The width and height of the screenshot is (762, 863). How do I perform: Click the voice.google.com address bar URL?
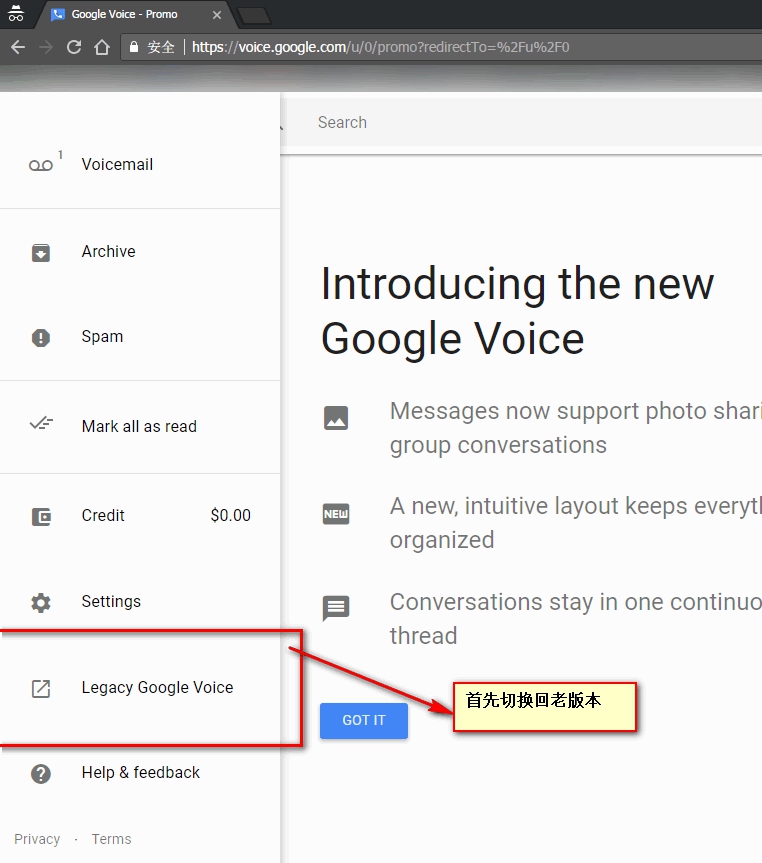coord(380,47)
